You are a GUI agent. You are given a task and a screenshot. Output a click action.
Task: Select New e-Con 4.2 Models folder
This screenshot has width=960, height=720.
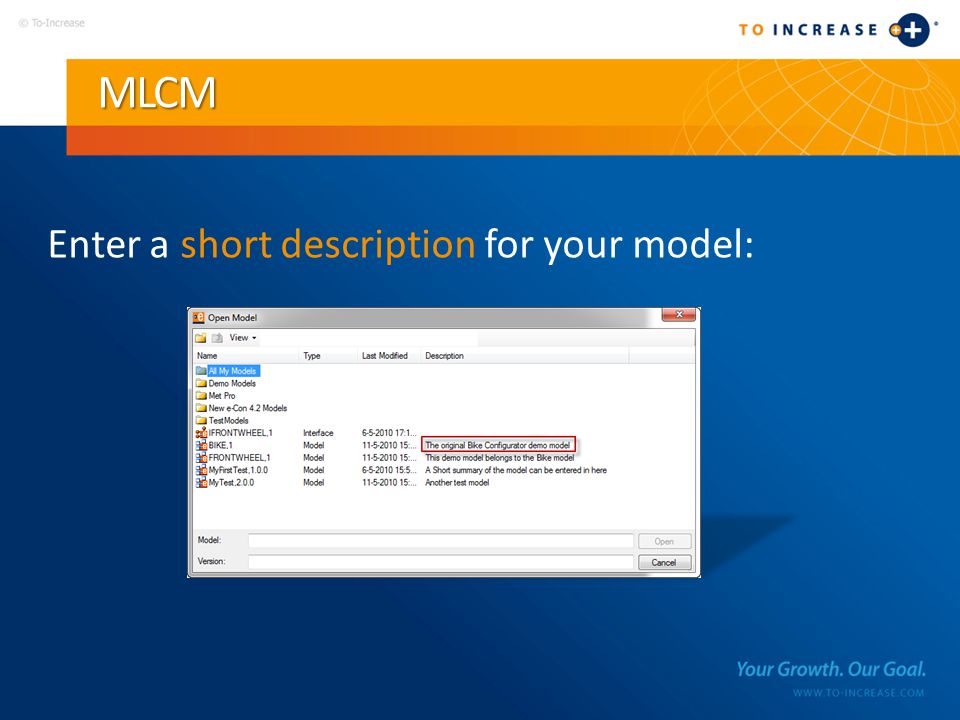click(x=247, y=408)
